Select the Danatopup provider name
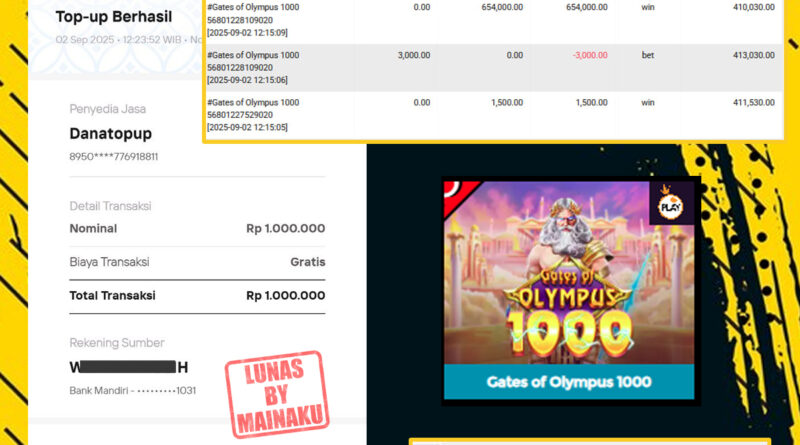 (x=111, y=134)
